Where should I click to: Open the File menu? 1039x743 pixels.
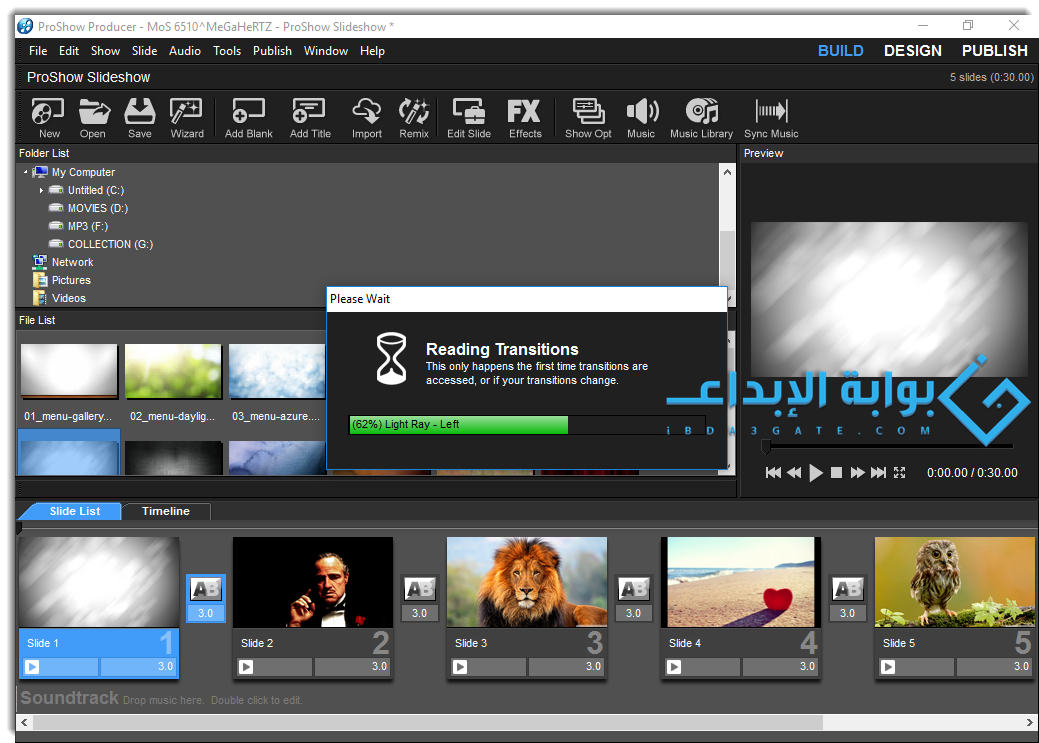[x=38, y=51]
